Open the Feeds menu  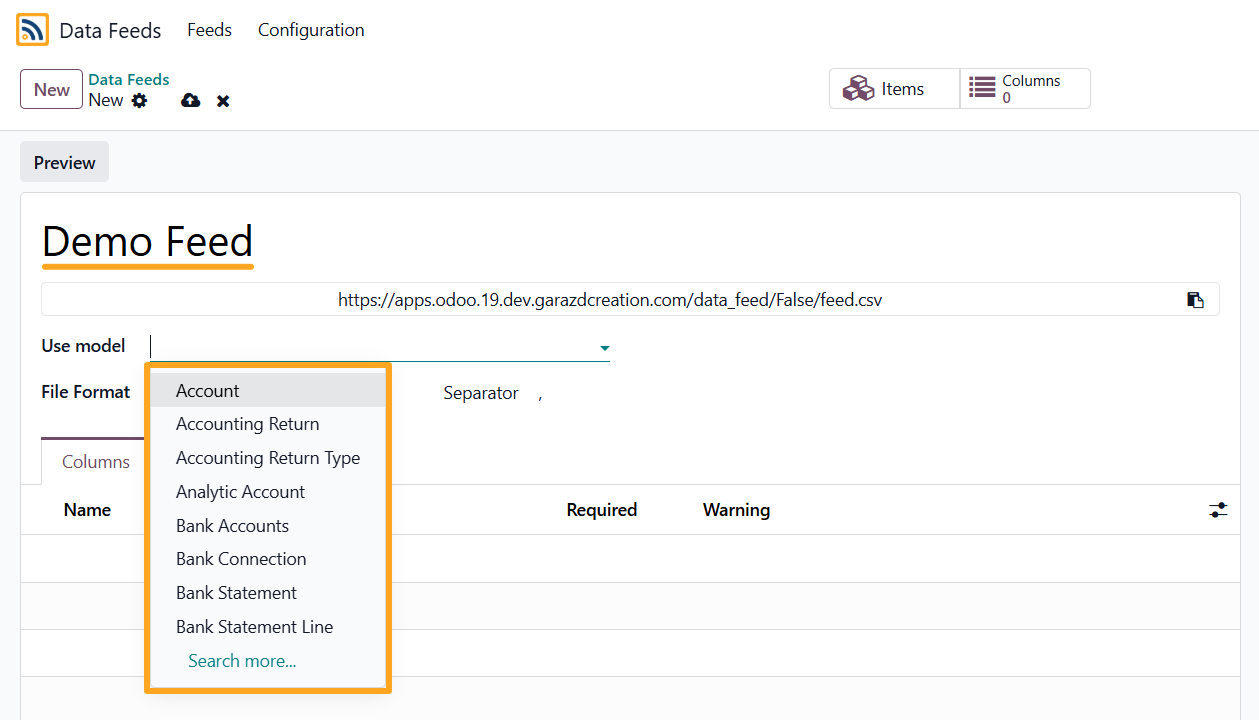pos(209,30)
